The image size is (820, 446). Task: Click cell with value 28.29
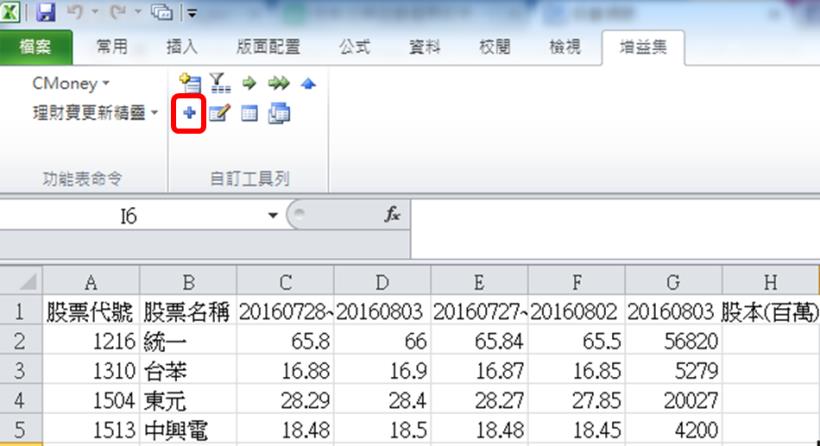[x=286, y=400]
